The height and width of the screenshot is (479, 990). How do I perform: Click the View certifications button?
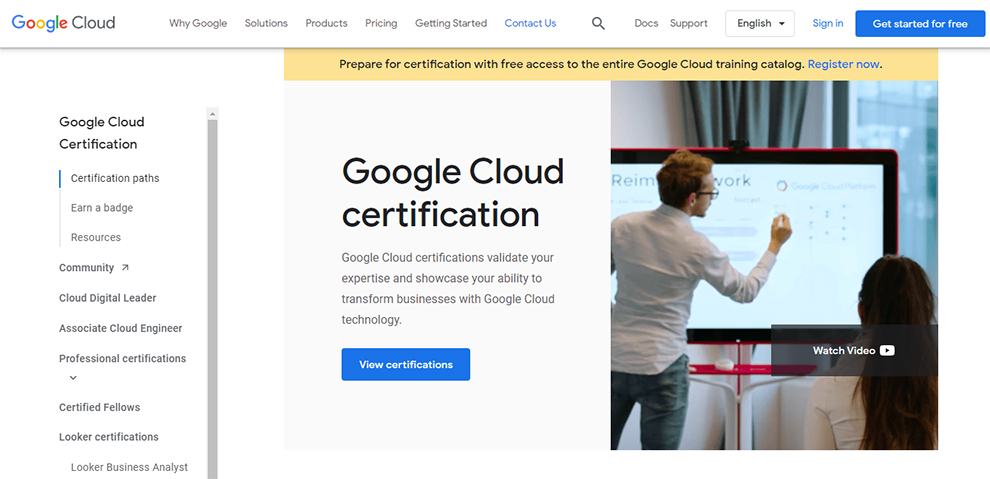(406, 364)
